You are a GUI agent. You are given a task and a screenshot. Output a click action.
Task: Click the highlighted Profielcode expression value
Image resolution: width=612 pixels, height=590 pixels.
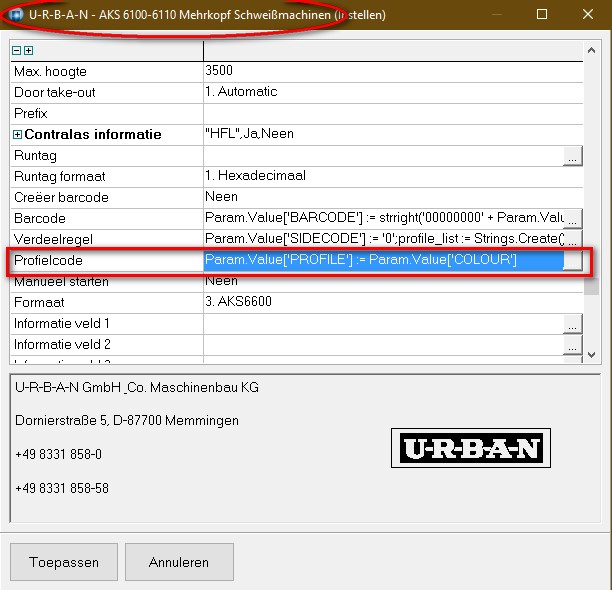tap(384, 260)
